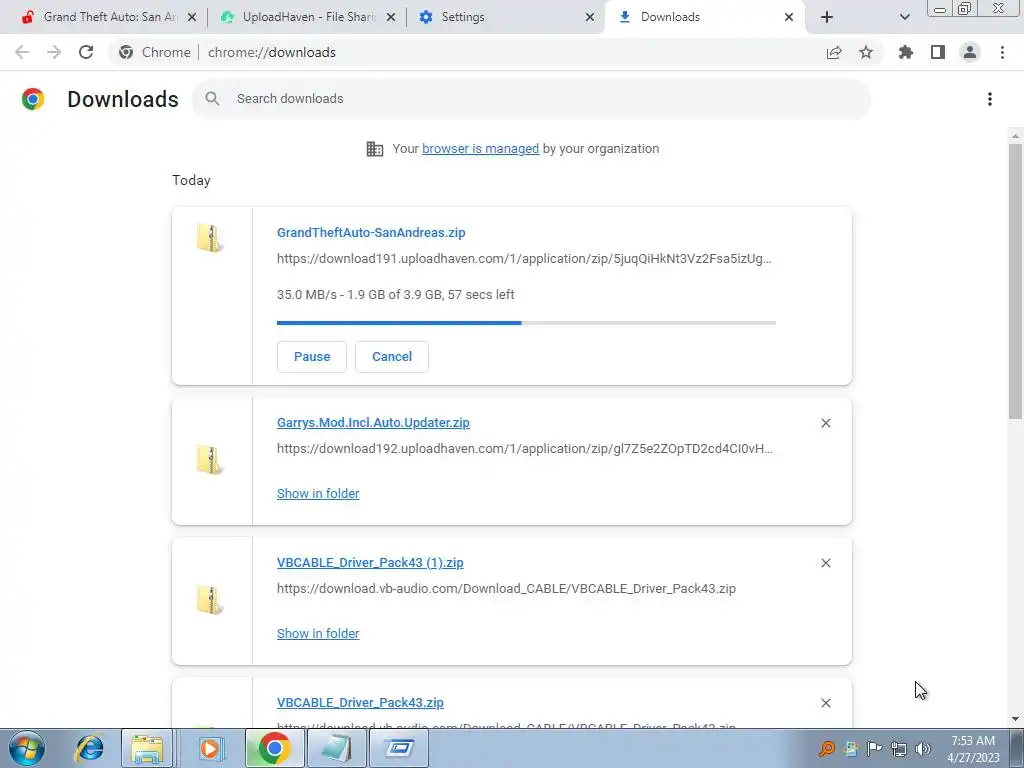This screenshot has width=1024, height=768.
Task: Click the magnifier icon in search downloads
Action: tap(212, 99)
